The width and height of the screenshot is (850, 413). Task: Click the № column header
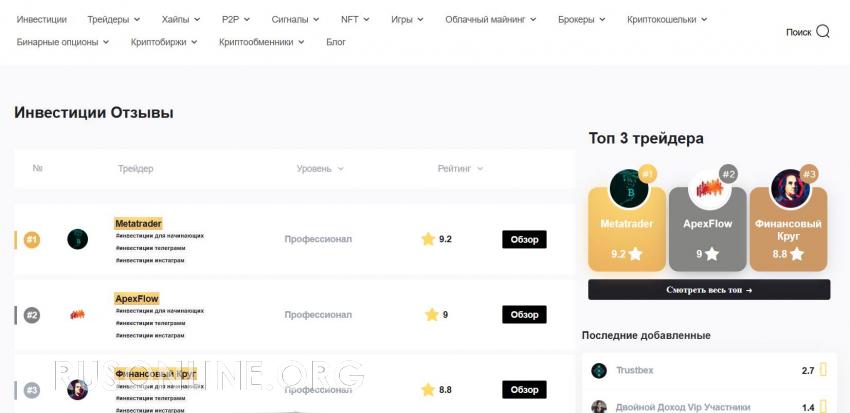click(37, 169)
